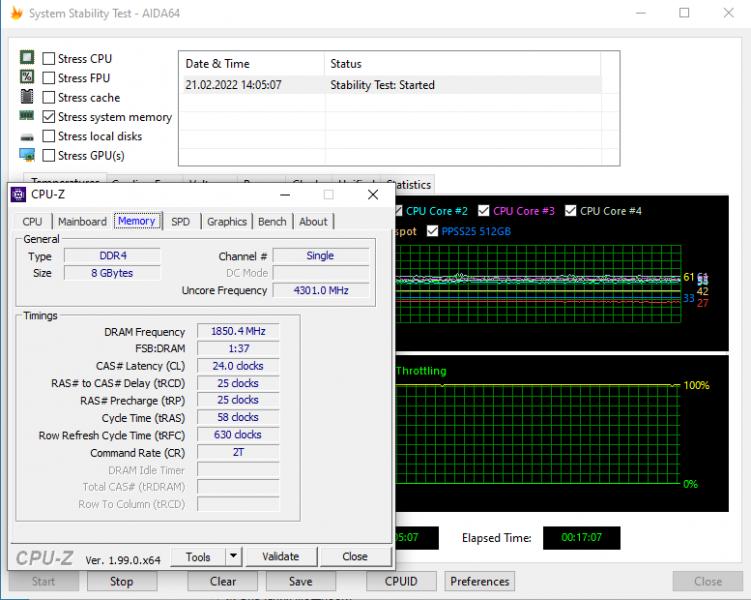Minimize the CPU-Z window
This screenshot has height=600, width=751.
tap(285, 194)
